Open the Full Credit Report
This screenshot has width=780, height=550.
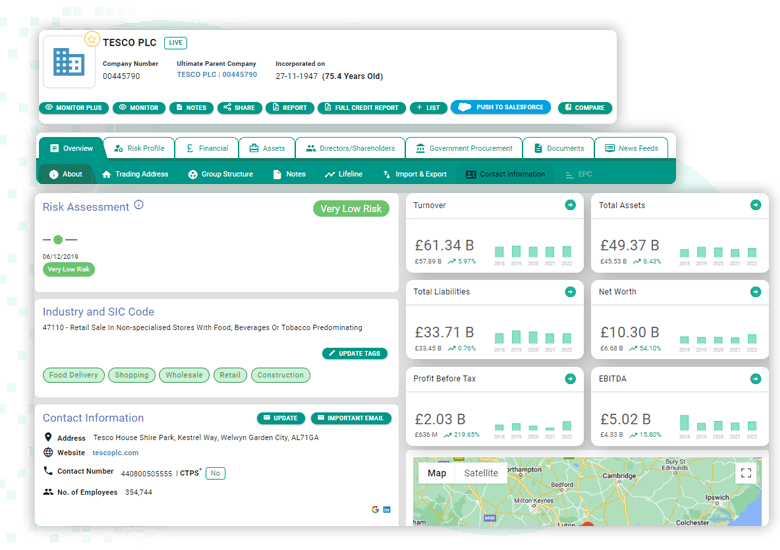click(362, 107)
